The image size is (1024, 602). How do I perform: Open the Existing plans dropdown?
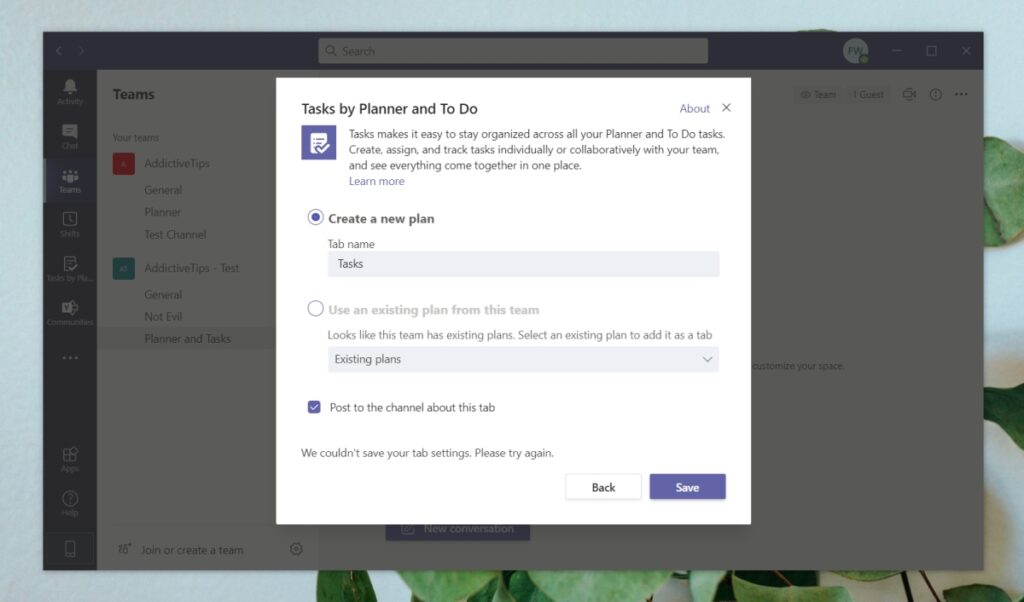click(x=523, y=358)
